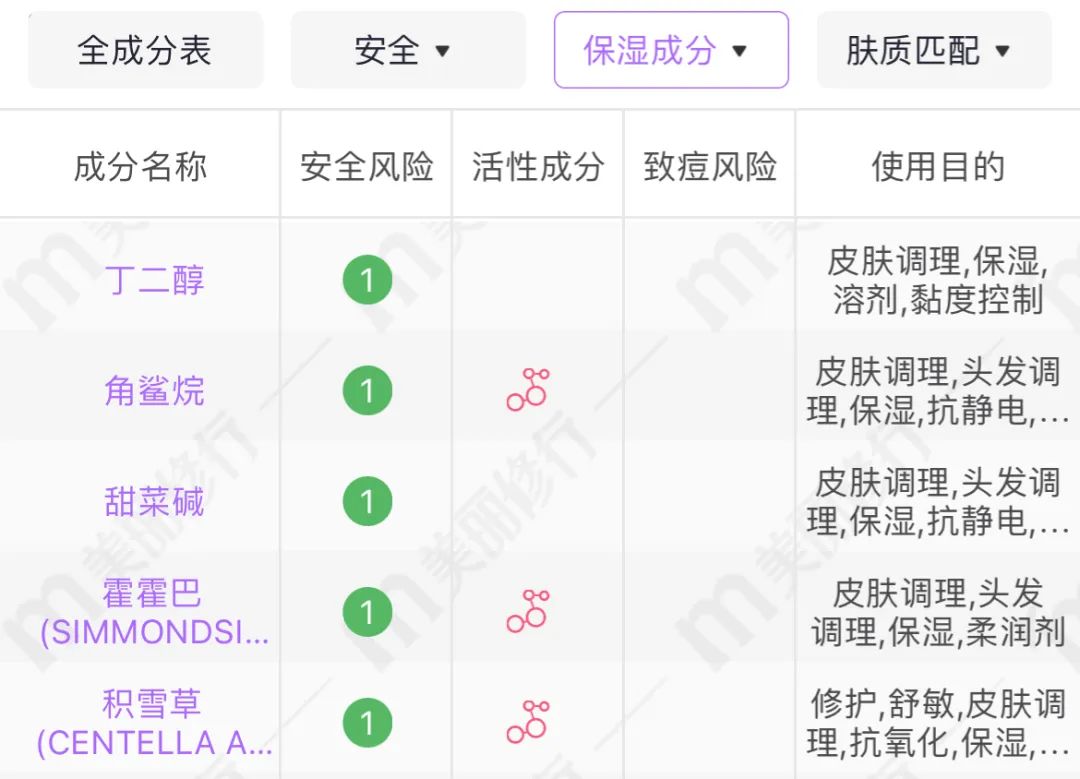This screenshot has width=1080, height=779.
Task: Click the 安全风险 column header
Action: (x=367, y=167)
